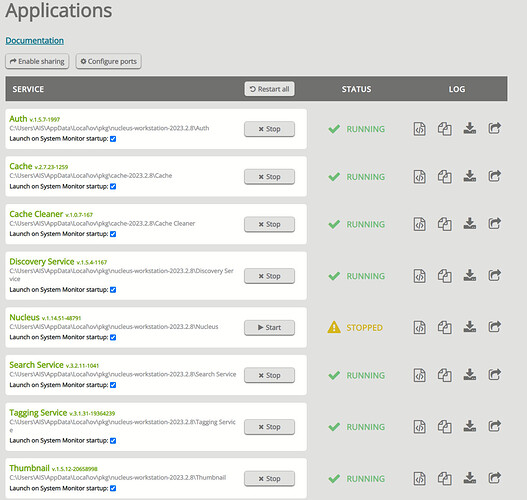Open the Documentation link
The image size is (527, 500).
coord(35,41)
